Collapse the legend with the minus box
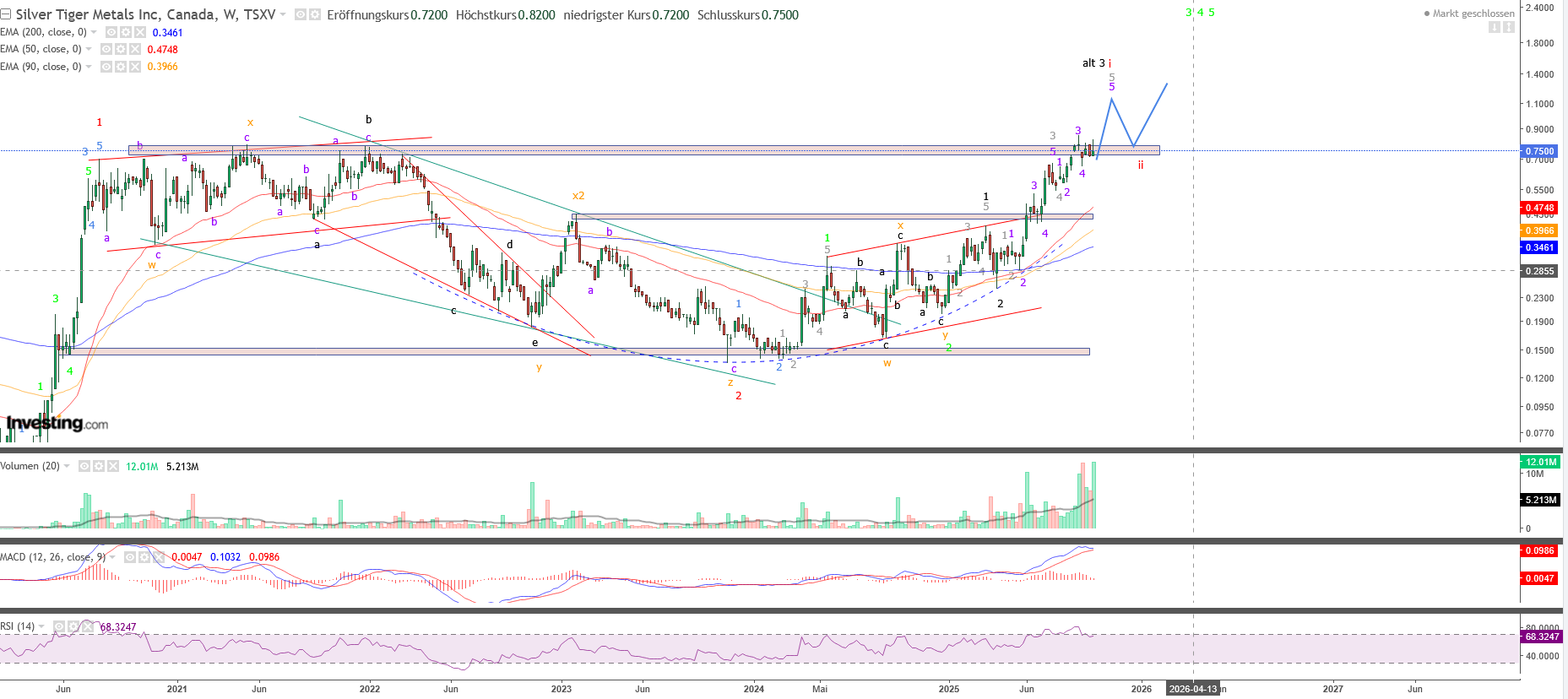The width and height of the screenshot is (1568, 699). coord(6,15)
